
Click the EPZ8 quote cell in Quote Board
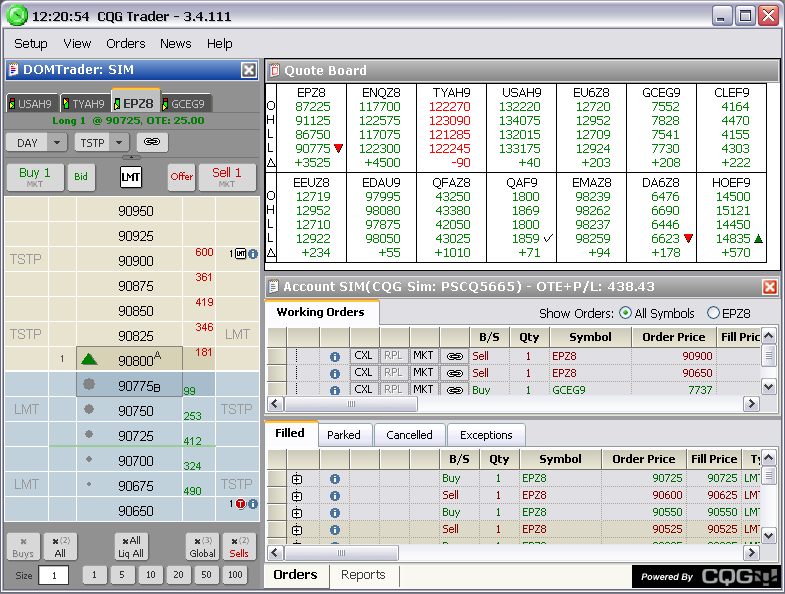coord(311,128)
